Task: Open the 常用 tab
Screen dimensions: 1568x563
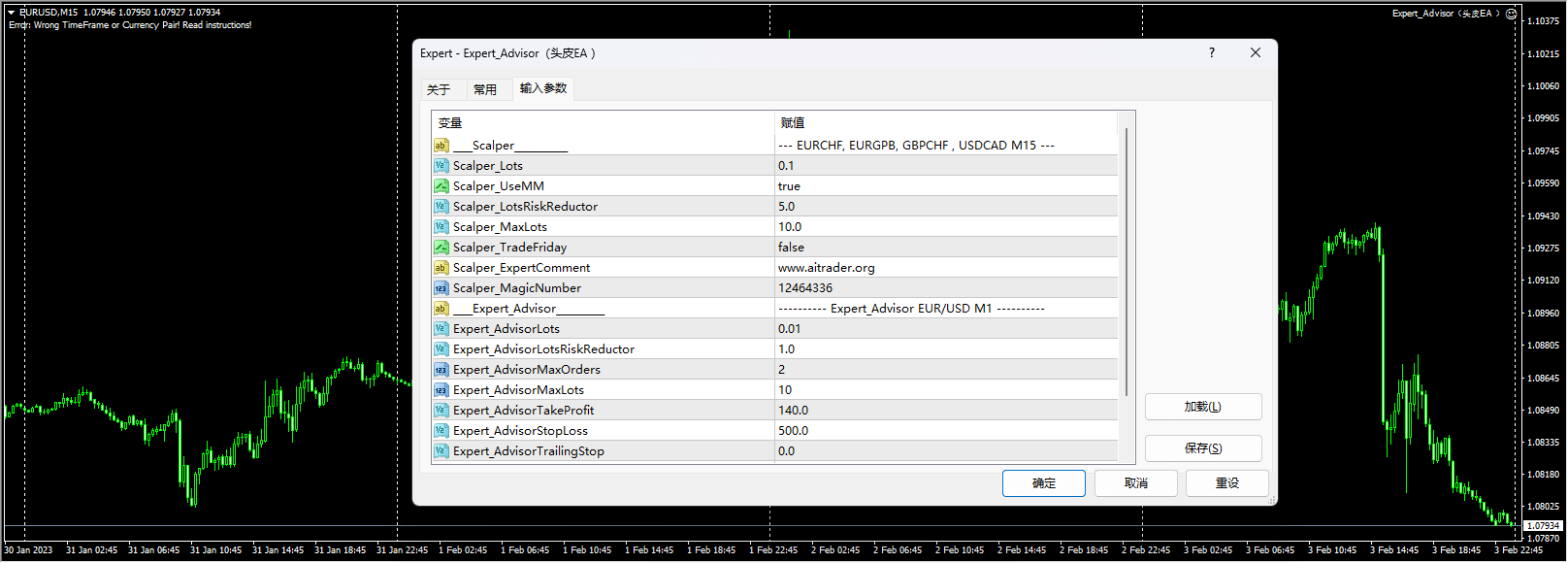Action: (x=485, y=89)
